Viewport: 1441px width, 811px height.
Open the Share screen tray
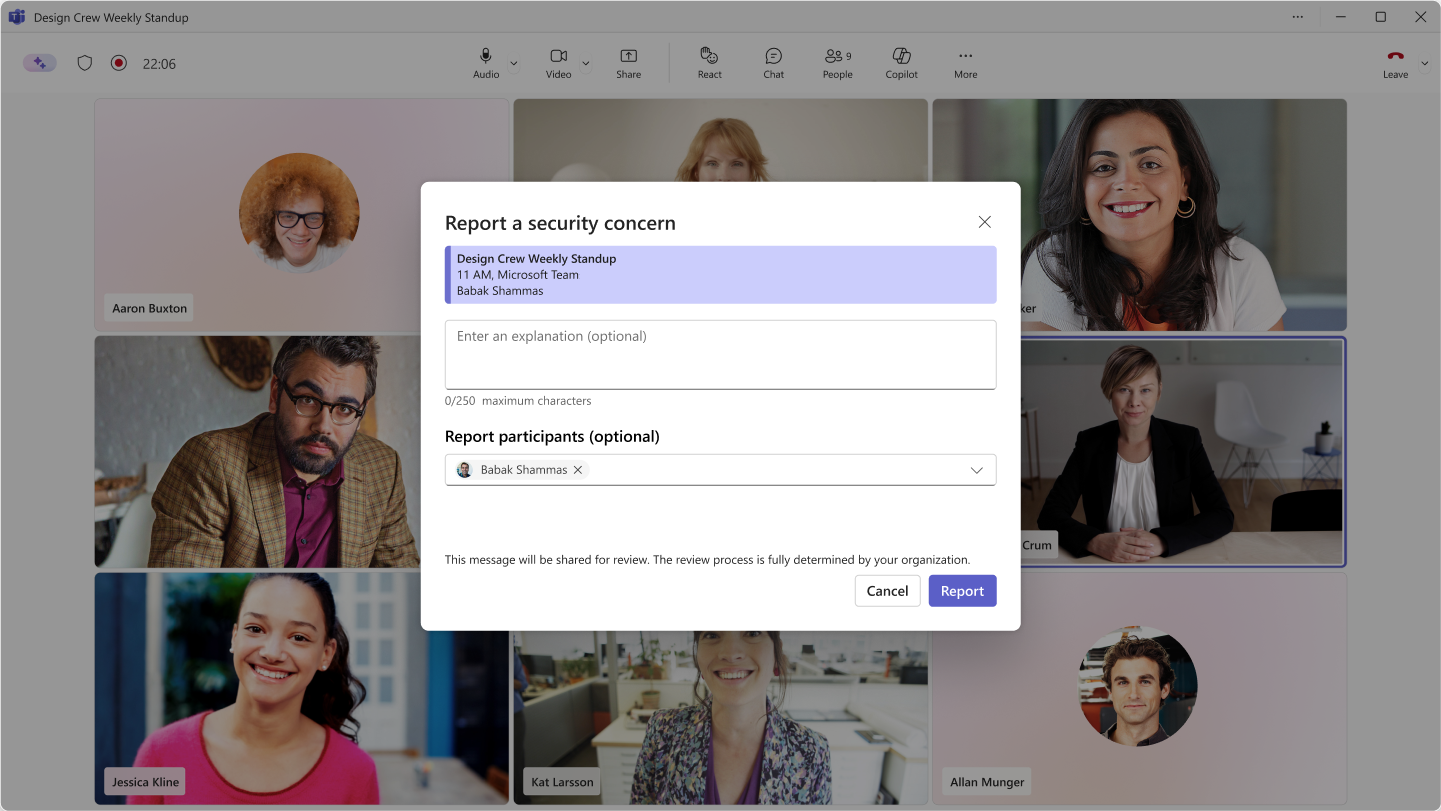pyautogui.click(x=629, y=63)
